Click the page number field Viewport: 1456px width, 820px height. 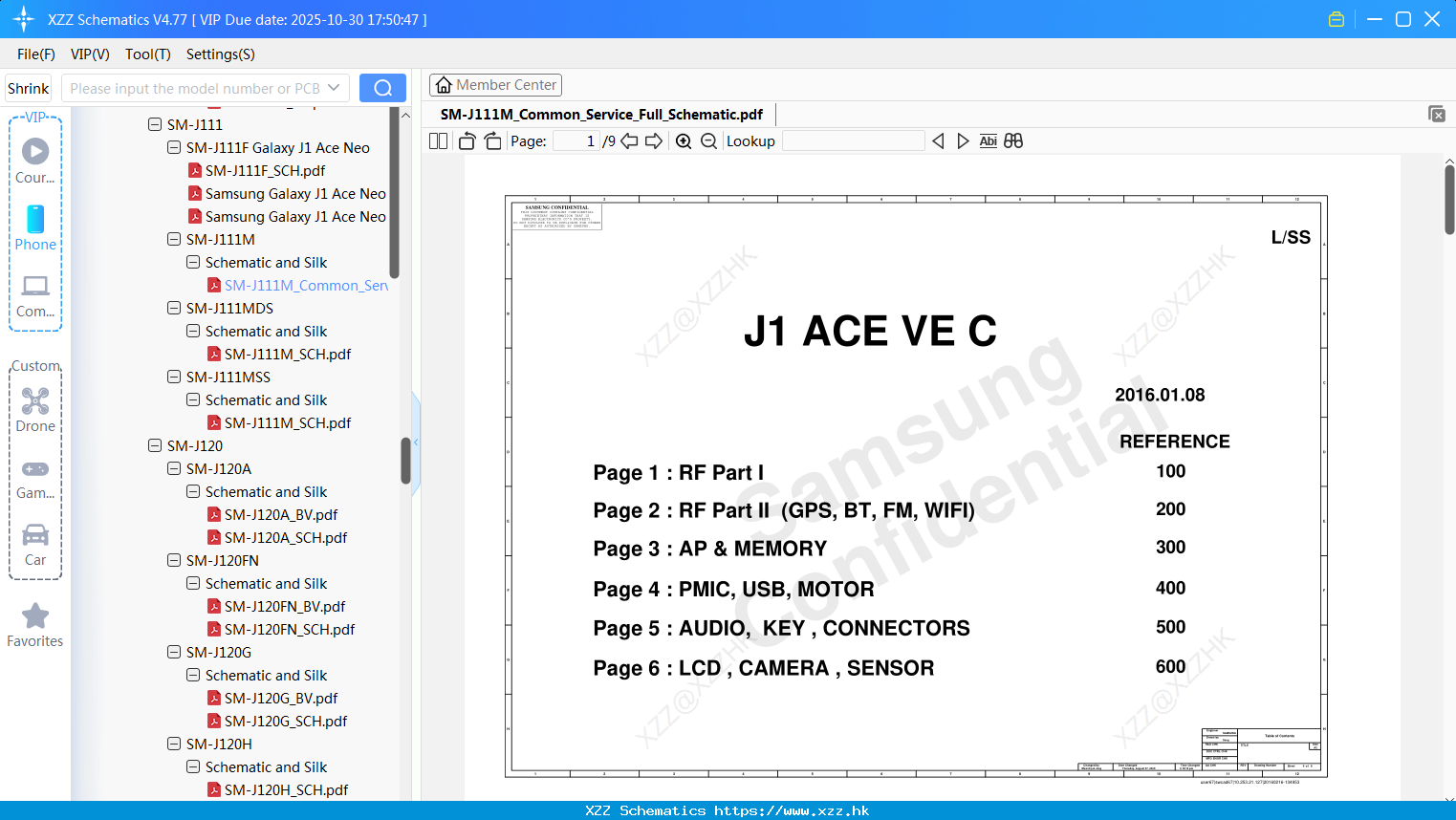click(x=576, y=140)
